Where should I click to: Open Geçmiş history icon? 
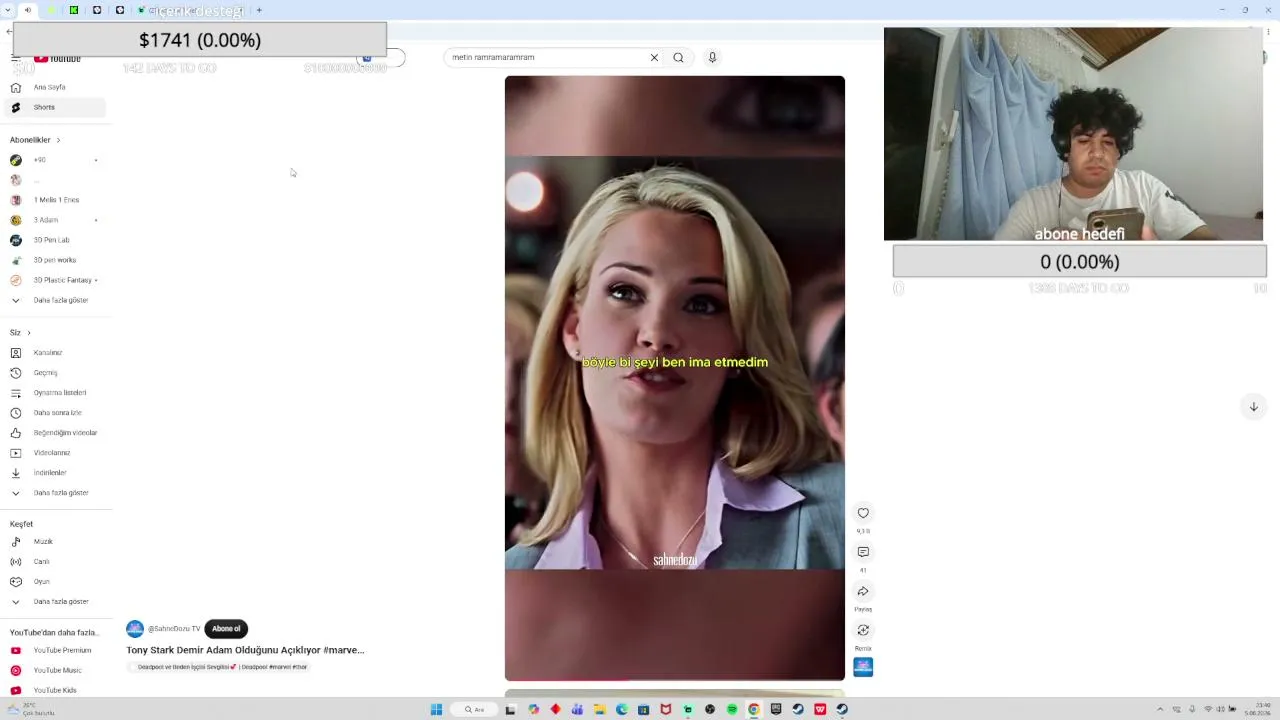16,373
